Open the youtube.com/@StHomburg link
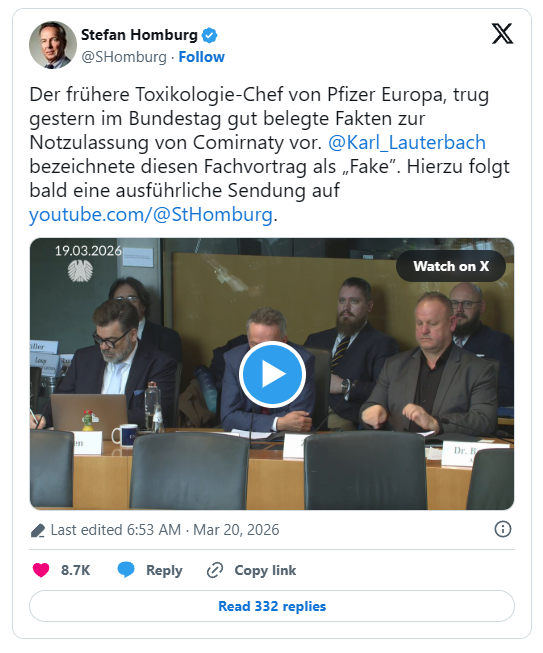Viewport: 543px width, 653px height. pyautogui.click(x=151, y=214)
